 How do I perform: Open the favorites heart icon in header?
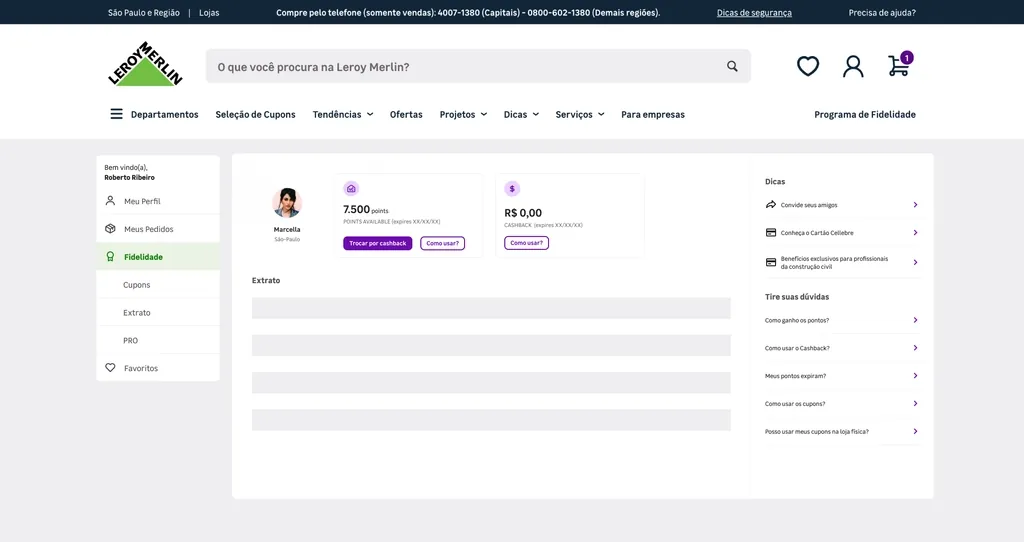point(808,66)
